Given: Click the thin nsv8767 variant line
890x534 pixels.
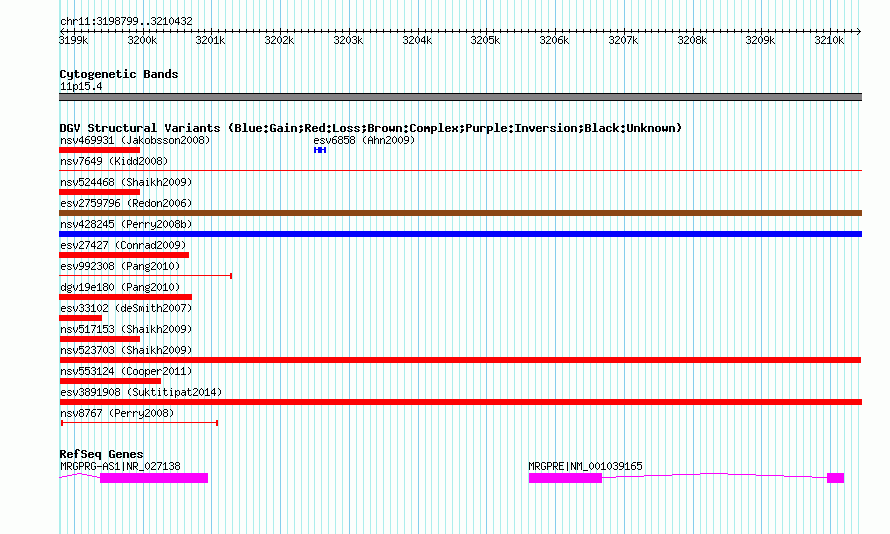Looking at the screenshot, I should tap(140, 423).
